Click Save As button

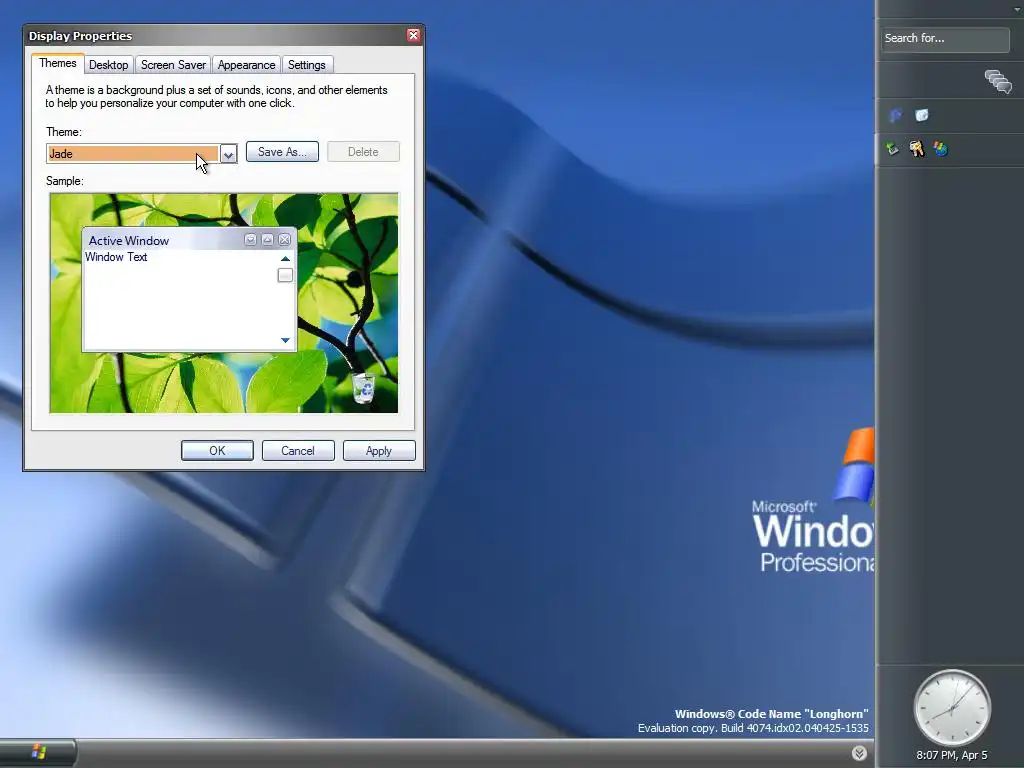click(x=282, y=152)
